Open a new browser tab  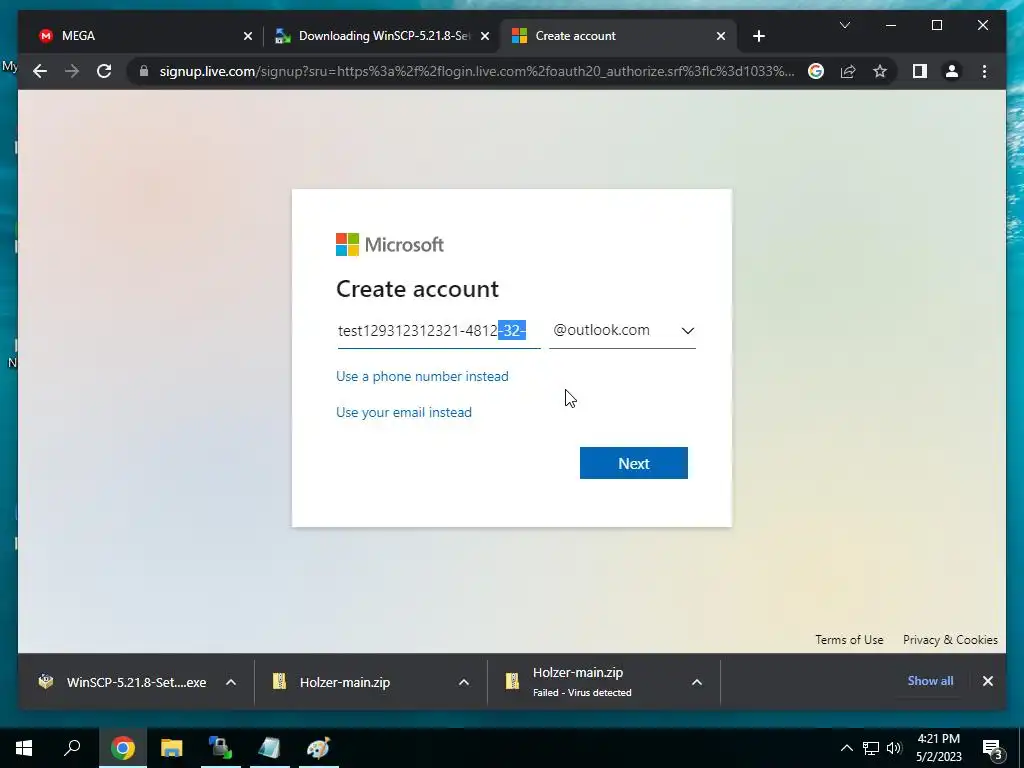pyautogui.click(x=758, y=36)
